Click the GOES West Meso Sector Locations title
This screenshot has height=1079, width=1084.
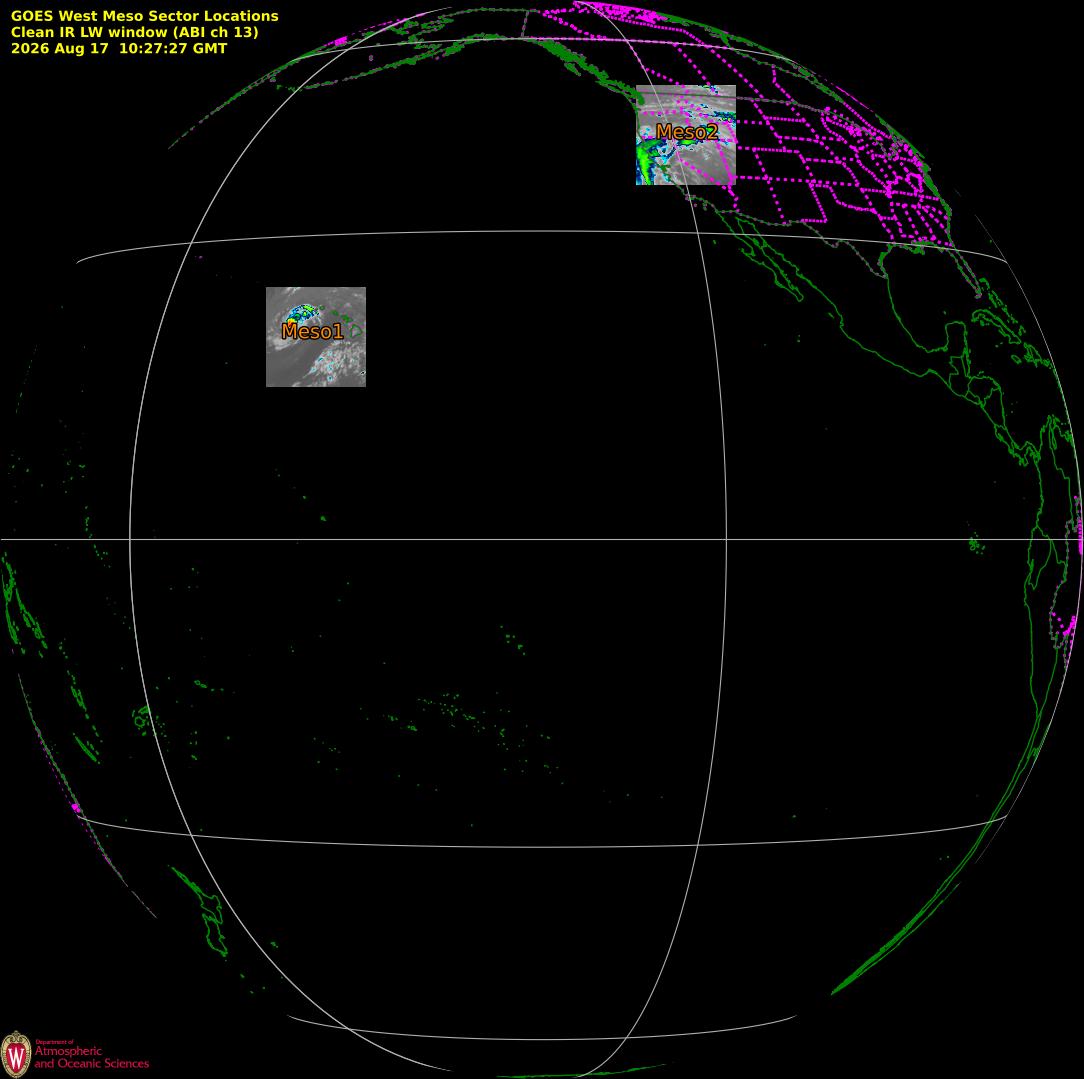(x=144, y=16)
